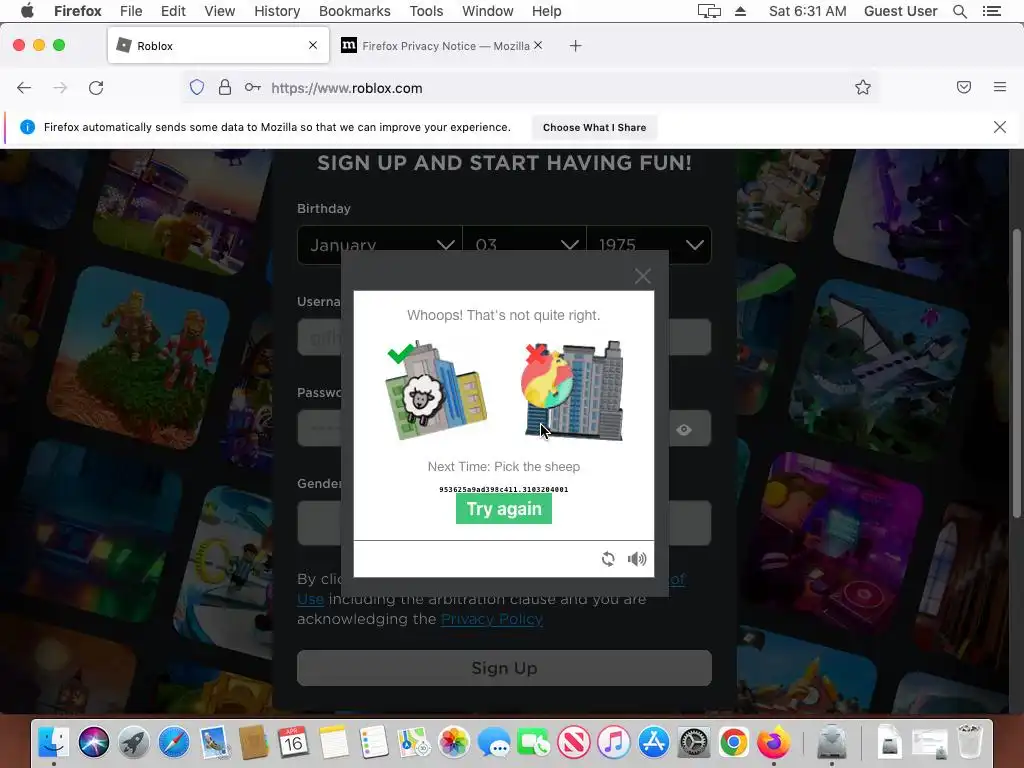
Task: Dismiss the Firefox data notification bar
Action: click(1000, 127)
